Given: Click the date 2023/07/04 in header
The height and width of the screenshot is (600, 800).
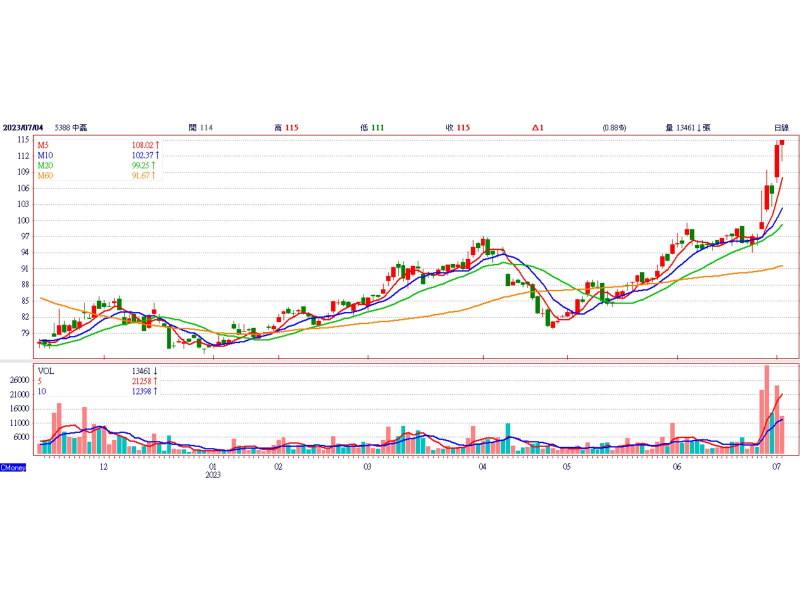Looking at the screenshot, I should (x=23, y=128).
